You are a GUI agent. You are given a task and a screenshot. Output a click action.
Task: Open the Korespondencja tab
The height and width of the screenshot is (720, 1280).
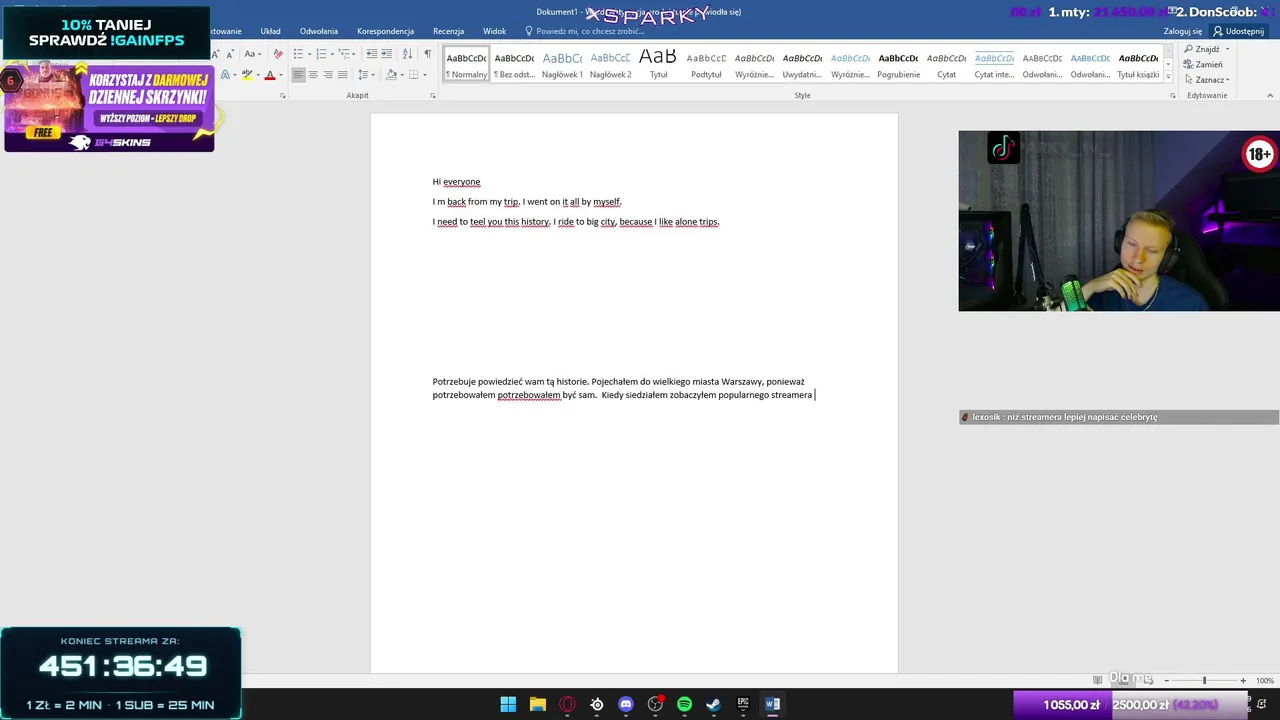tap(385, 31)
